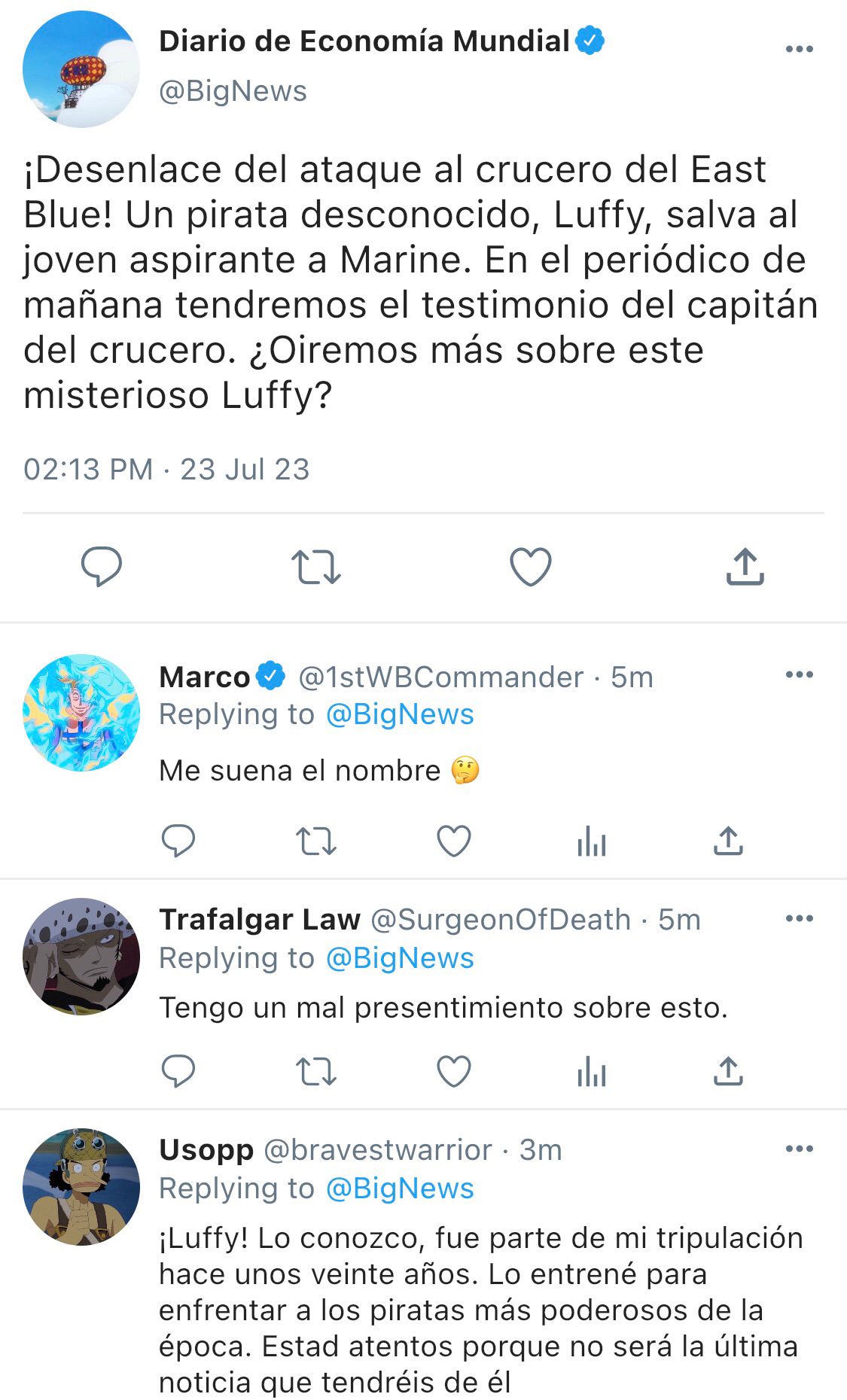Like Marco's reply
Image resolution: width=847 pixels, height=1400 pixels.
(x=454, y=841)
